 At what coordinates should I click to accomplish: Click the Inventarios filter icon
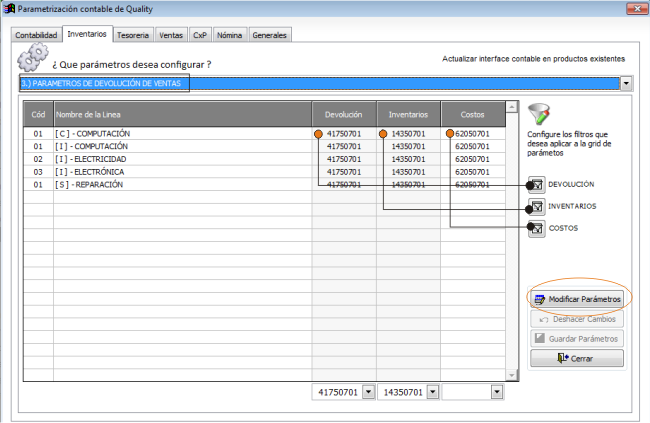pos(537,207)
